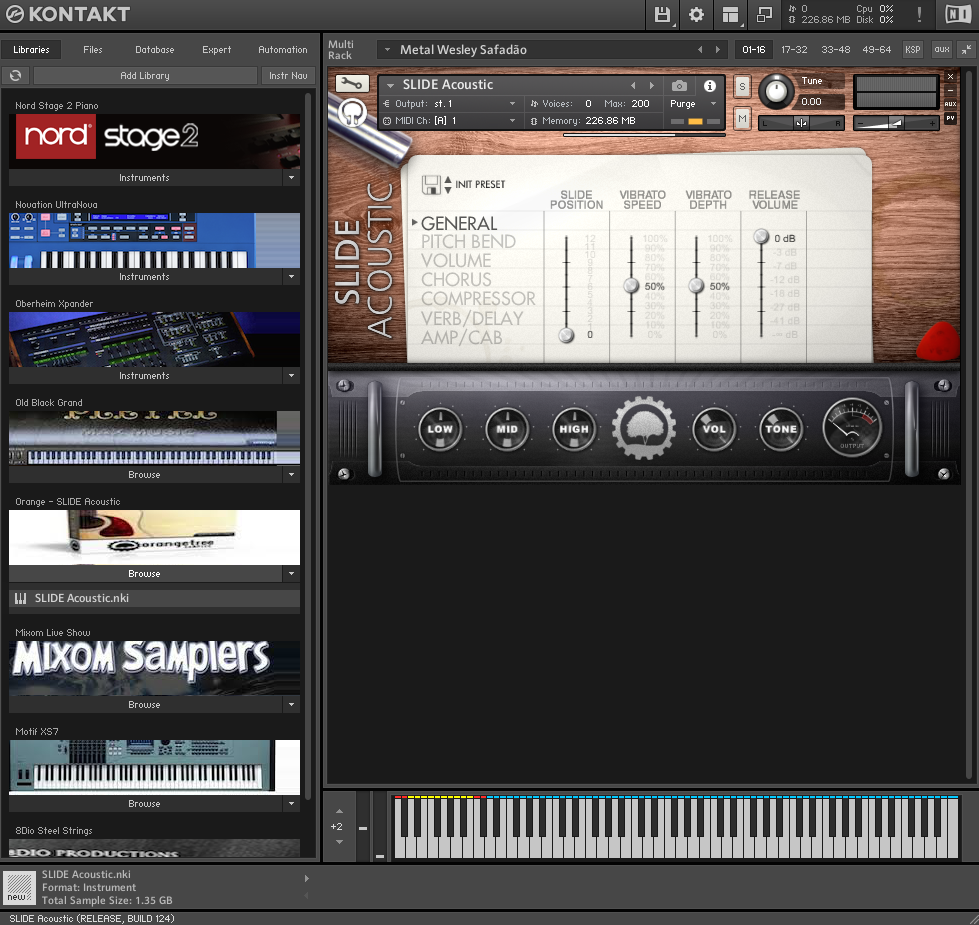This screenshot has width=979, height=925.
Task: Click the red guitar pick
Action: pos(938,342)
